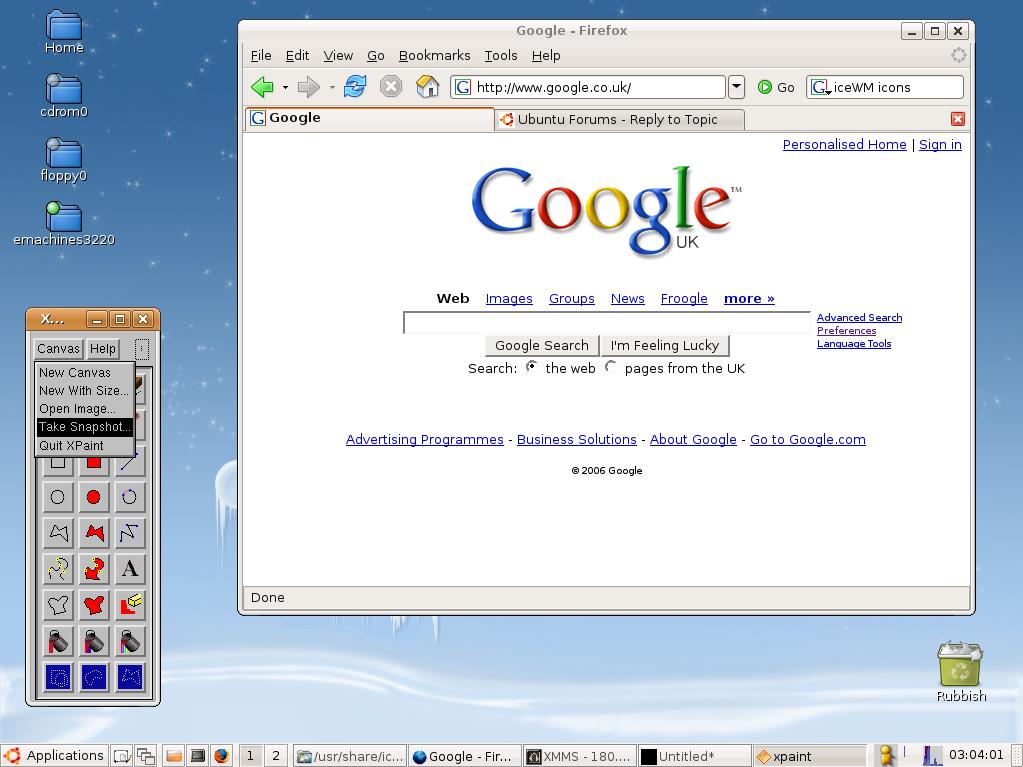Open the Back button history dropdown arrow
The height and width of the screenshot is (767, 1023).
pos(285,87)
